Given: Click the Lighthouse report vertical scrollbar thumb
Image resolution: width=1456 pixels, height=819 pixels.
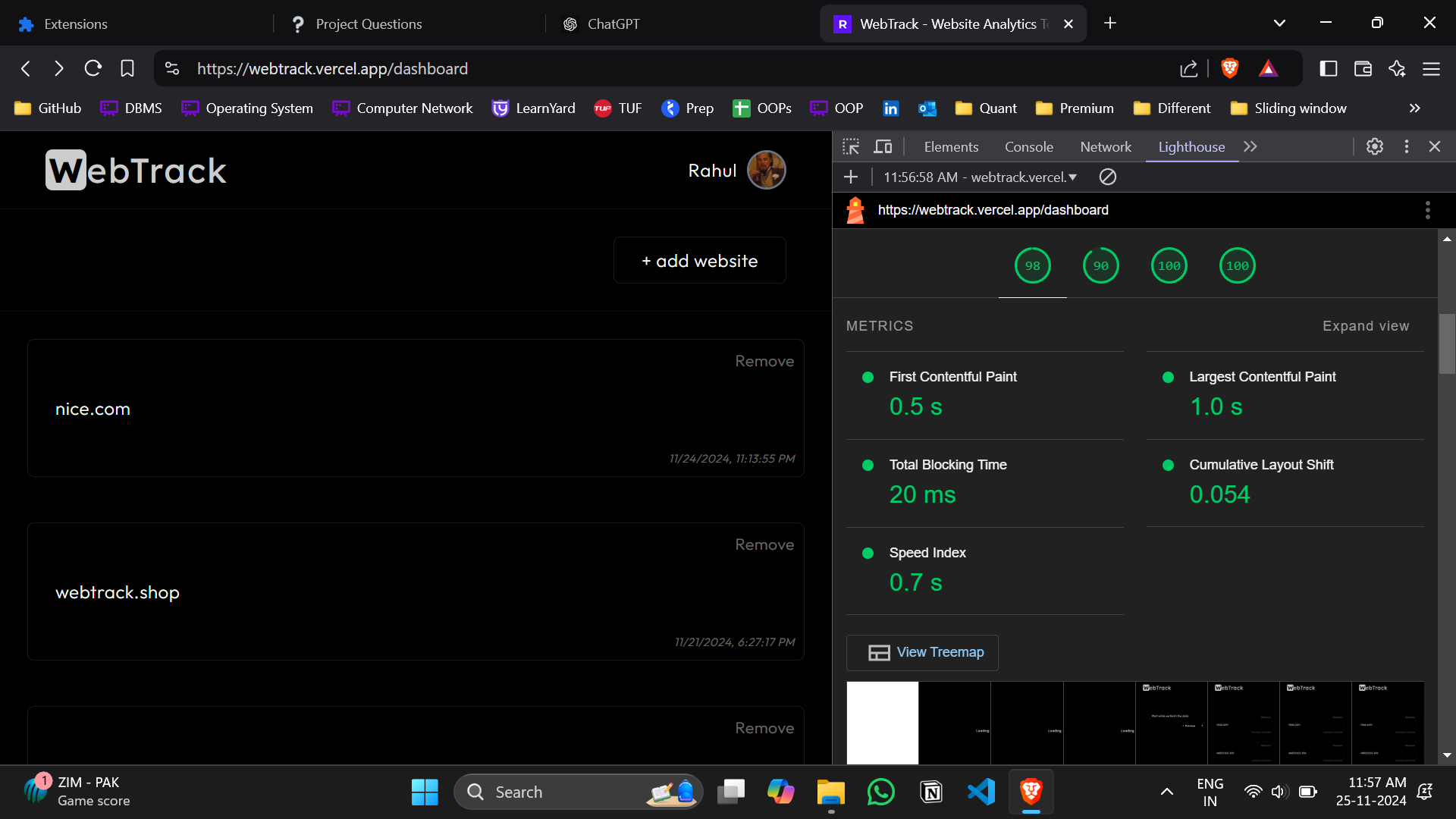Looking at the screenshot, I should point(1447,344).
